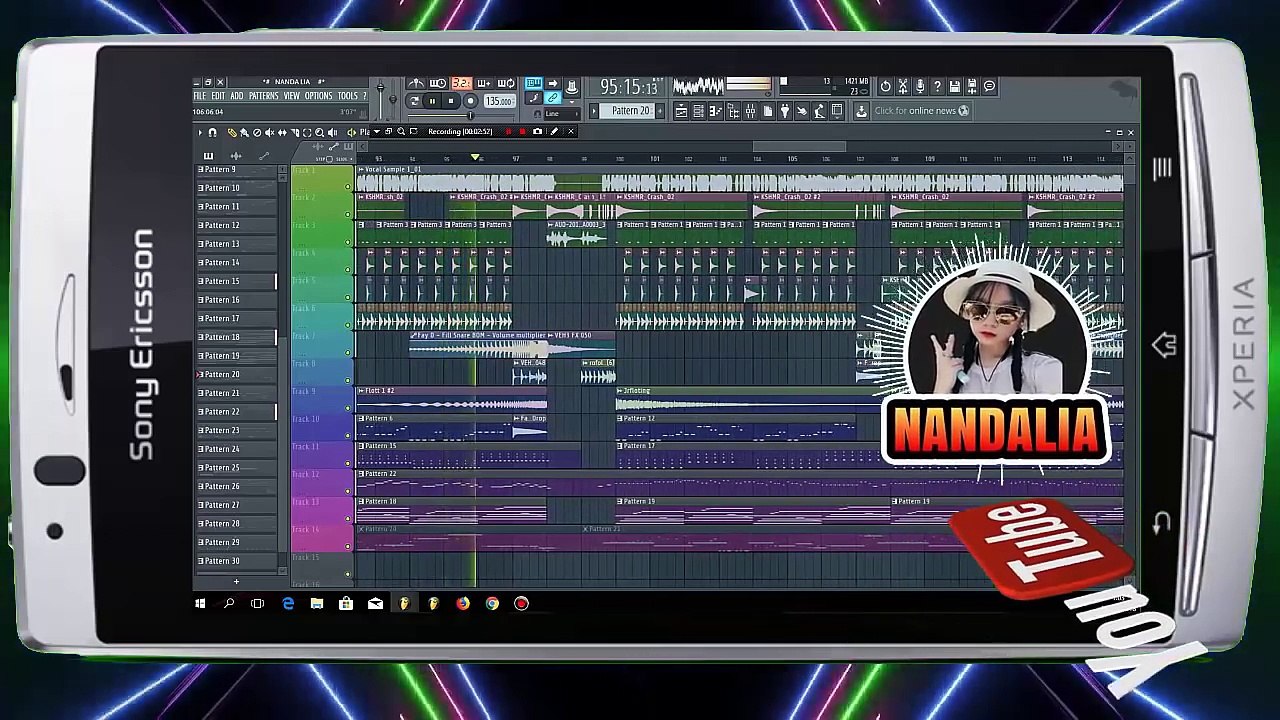Open the Browser panel icon in toolbar
The width and height of the screenshot is (1280, 720).
733,111
